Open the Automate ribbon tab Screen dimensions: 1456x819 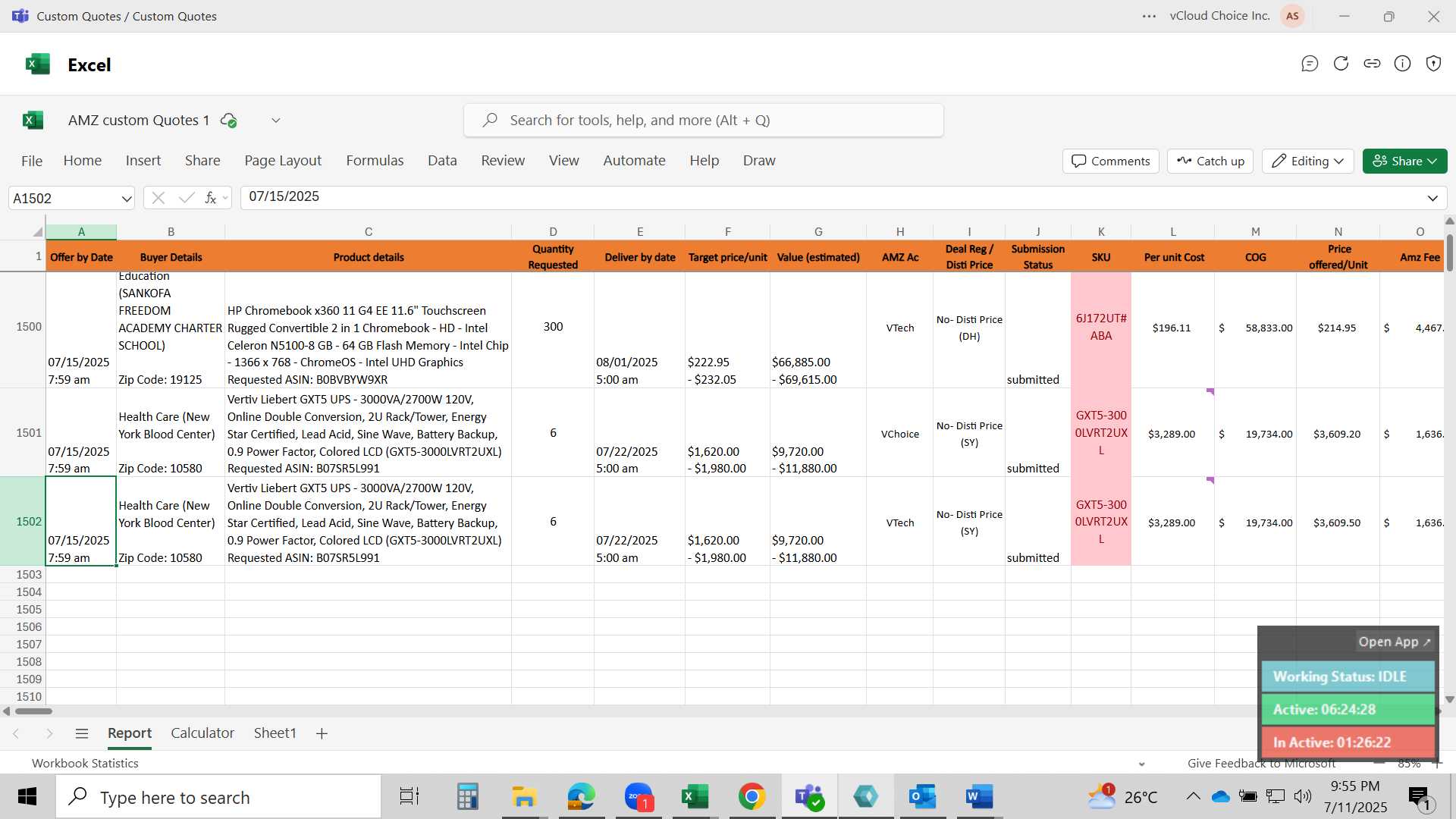tap(634, 161)
